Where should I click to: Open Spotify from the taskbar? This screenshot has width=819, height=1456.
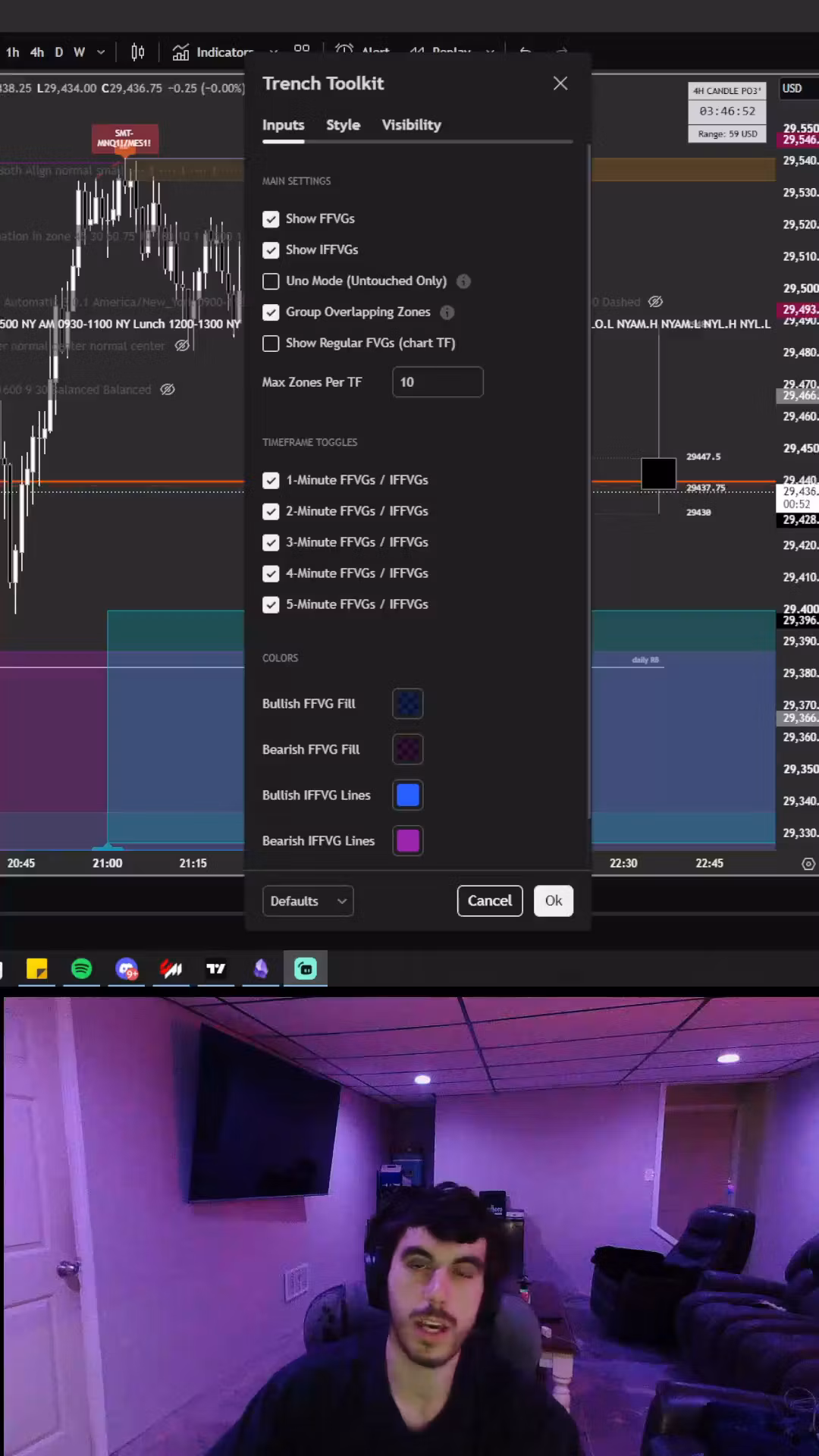(x=81, y=968)
